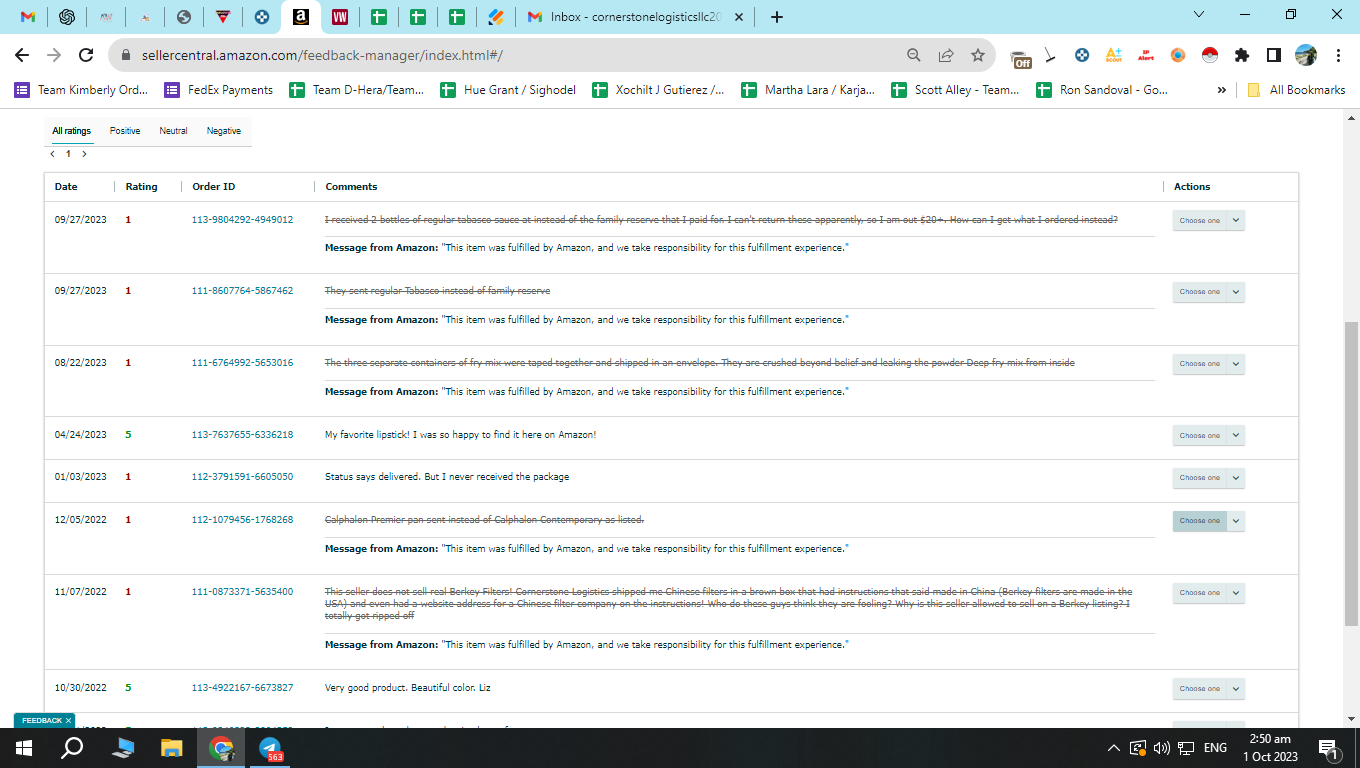Open the Hue Grant / Sighodel bookmark

point(507,90)
